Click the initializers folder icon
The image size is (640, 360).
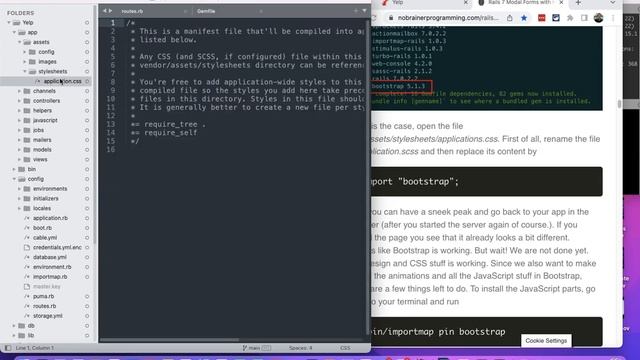coord(27,199)
